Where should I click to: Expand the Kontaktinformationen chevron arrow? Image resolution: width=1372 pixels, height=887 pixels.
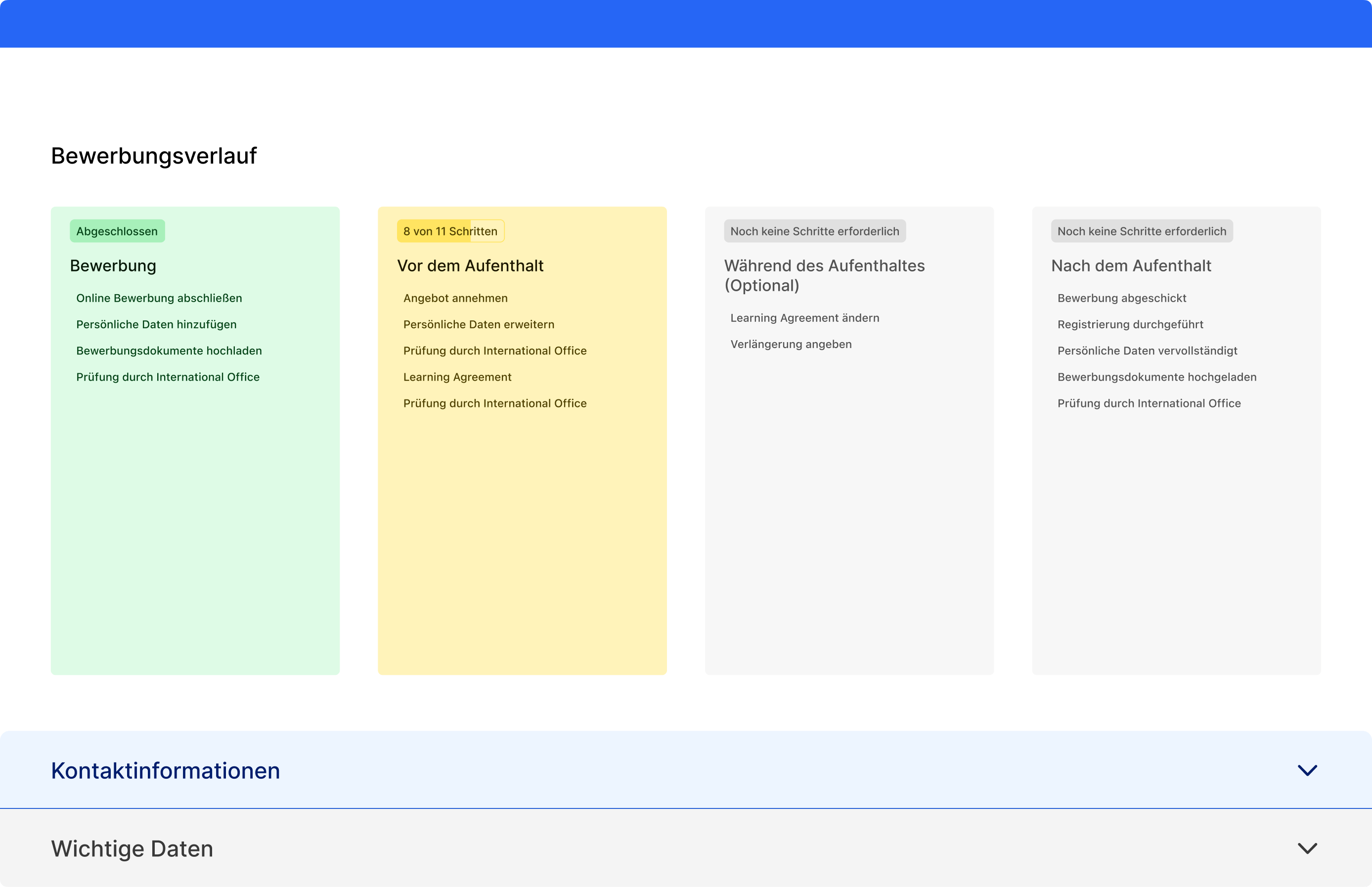pos(1307,771)
